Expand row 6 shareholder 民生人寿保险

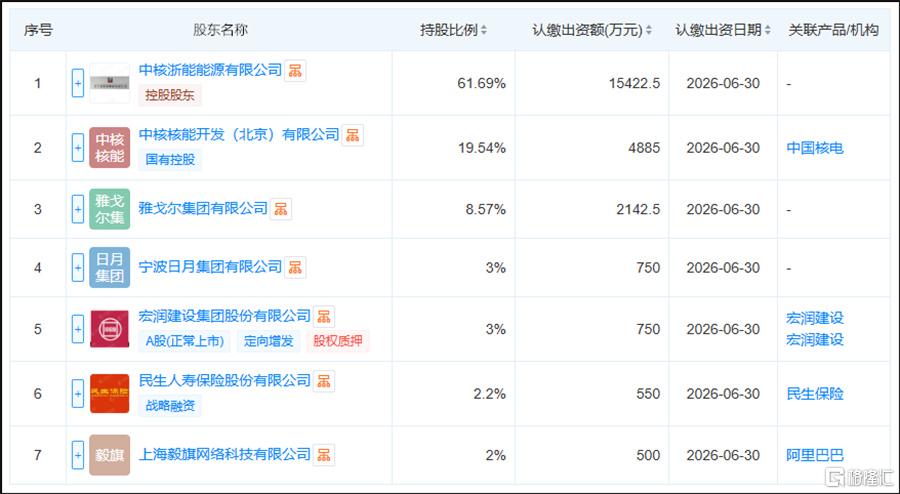pos(77,394)
